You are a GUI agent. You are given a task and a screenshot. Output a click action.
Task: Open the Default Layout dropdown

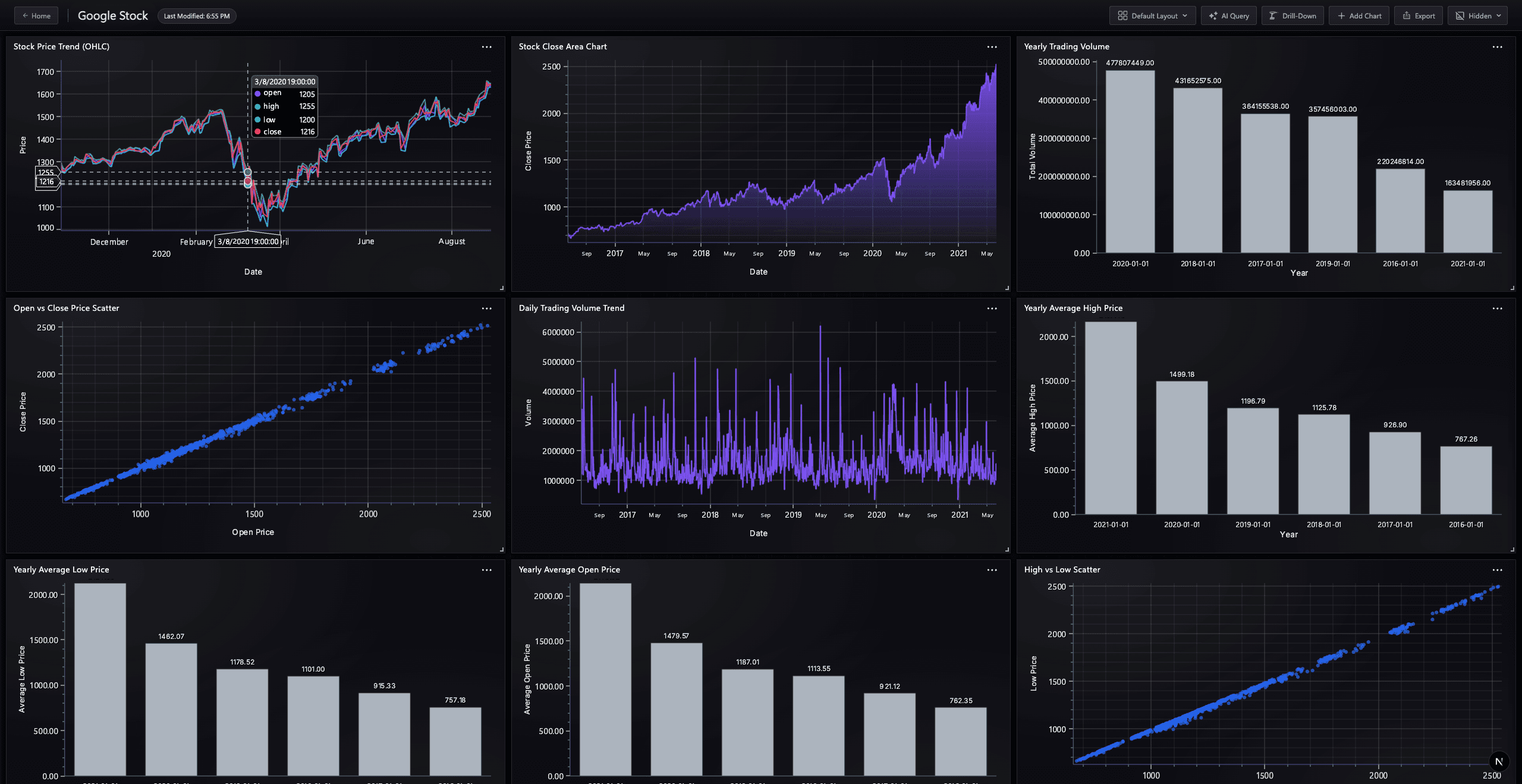(x=1152, y=16)
